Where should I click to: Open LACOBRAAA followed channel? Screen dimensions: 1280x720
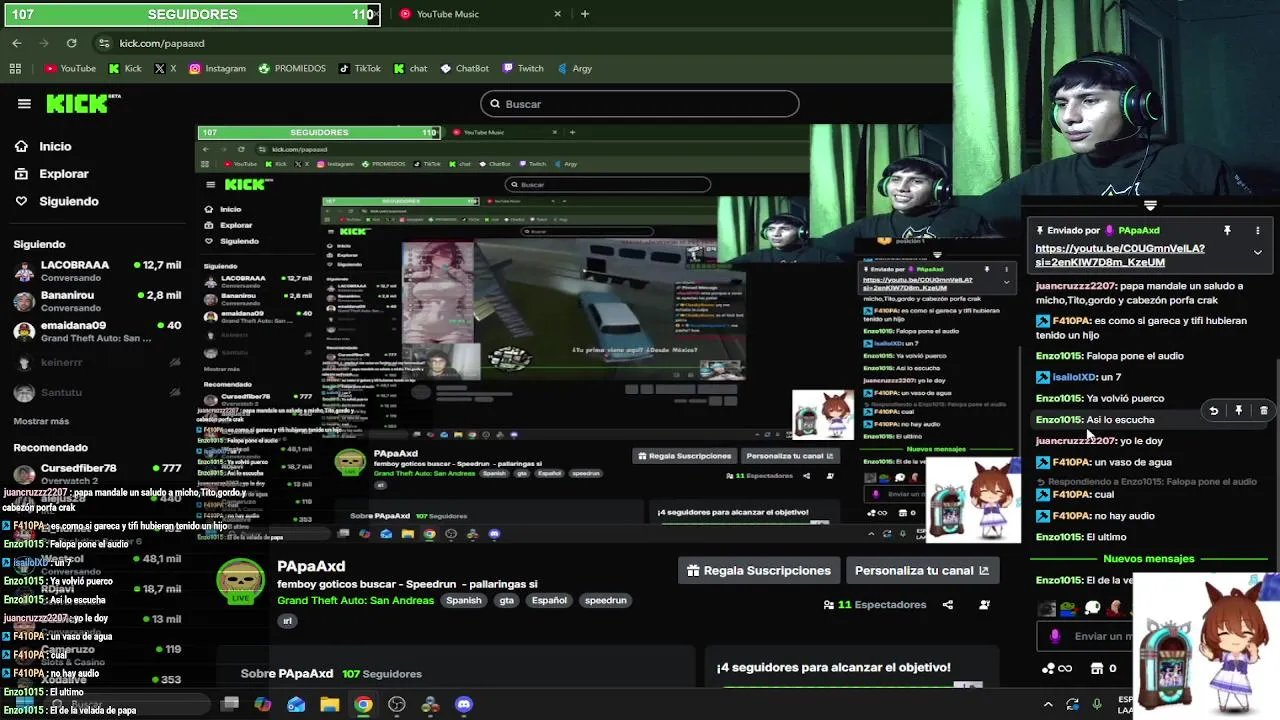pyautogui.click(x=97, y=271)
